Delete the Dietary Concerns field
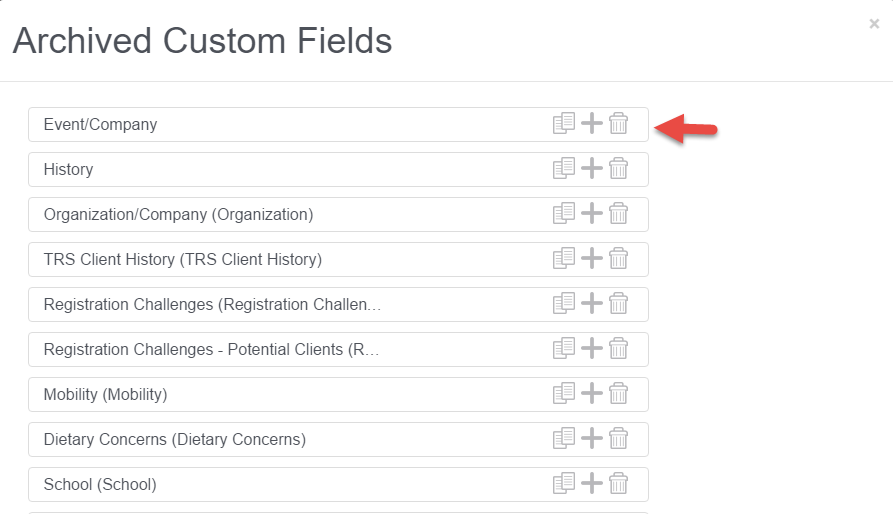The width and height of the screenshot is (893, 514). pyautogui.click(x=619, y=439)
